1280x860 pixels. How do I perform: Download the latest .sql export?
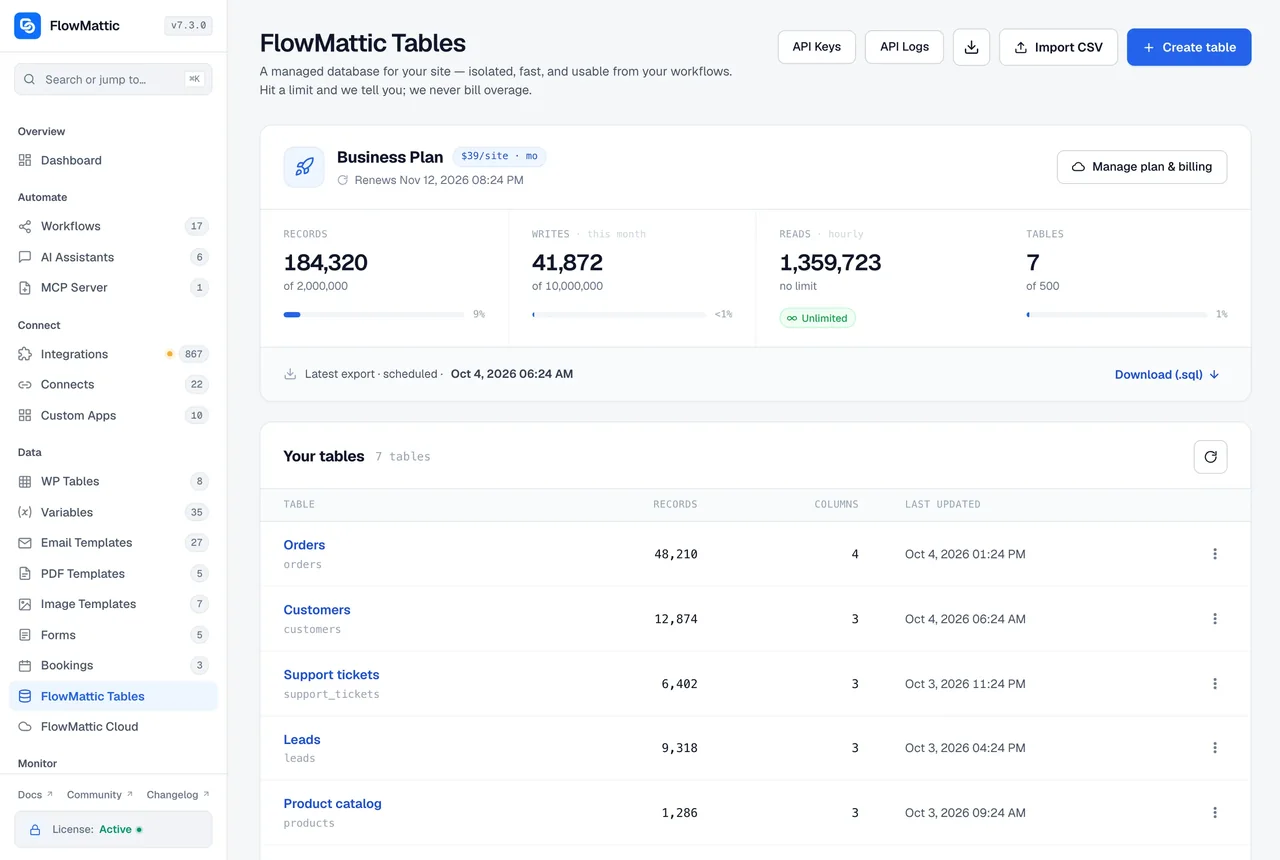coord(1167,374)
